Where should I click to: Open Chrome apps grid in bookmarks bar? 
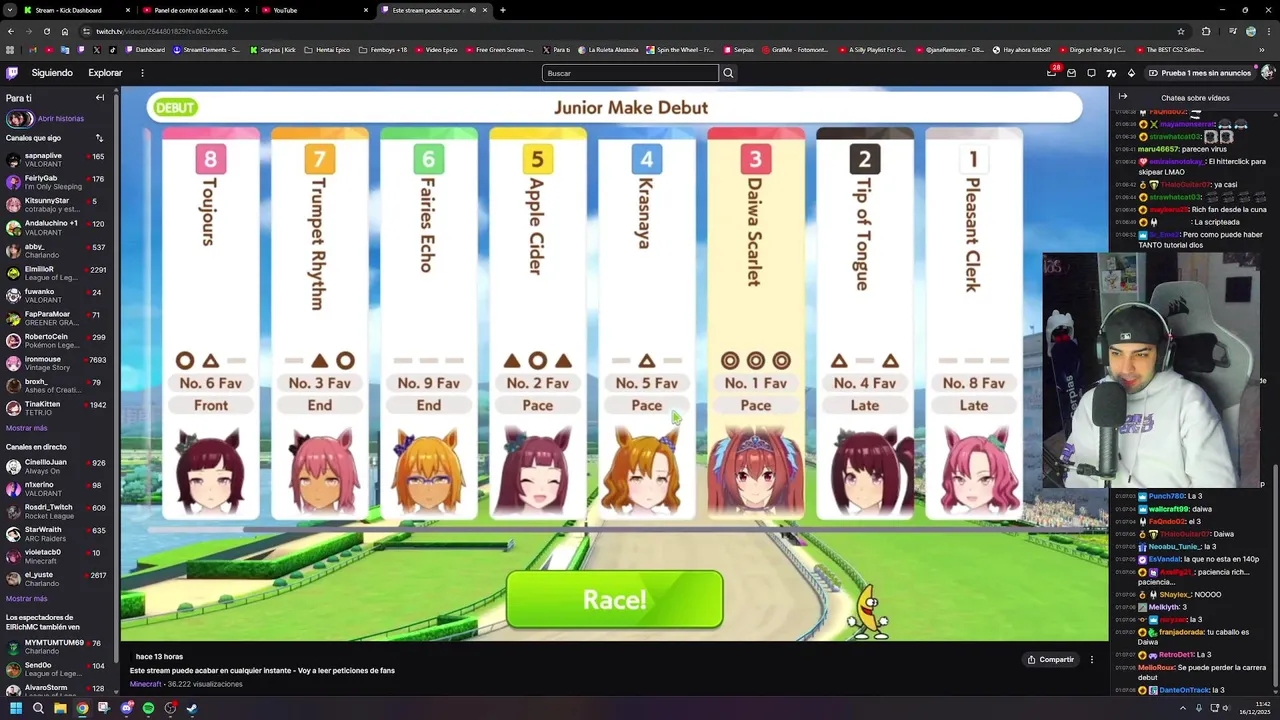point(10,50)
